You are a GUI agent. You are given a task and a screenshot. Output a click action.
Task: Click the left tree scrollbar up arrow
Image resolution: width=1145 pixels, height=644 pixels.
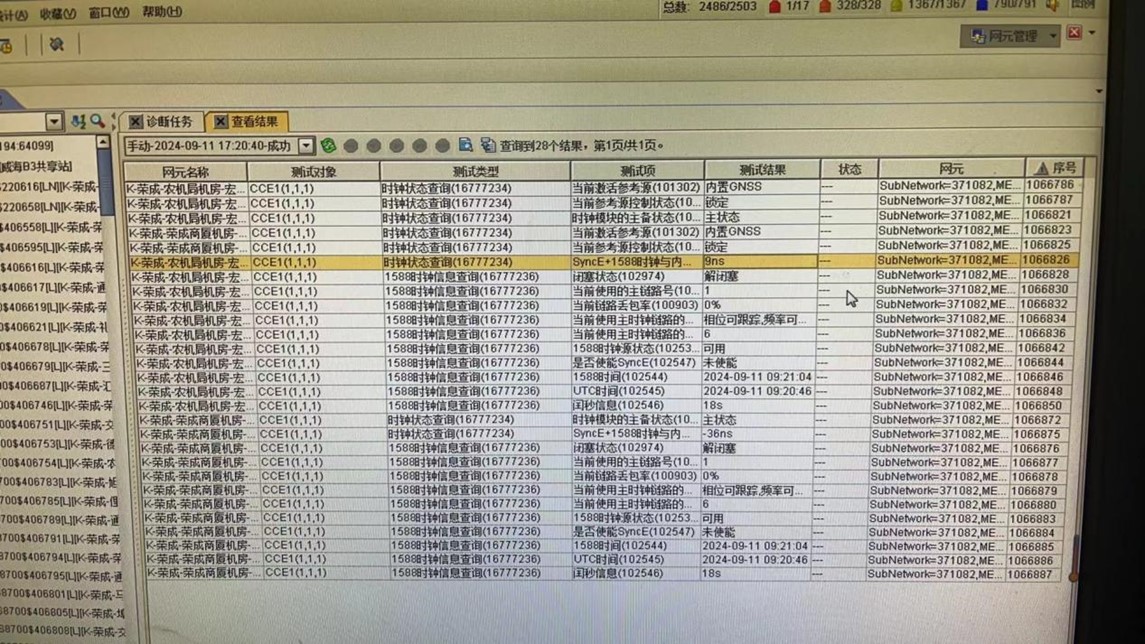pyautogui.click(x=103, y=143)
